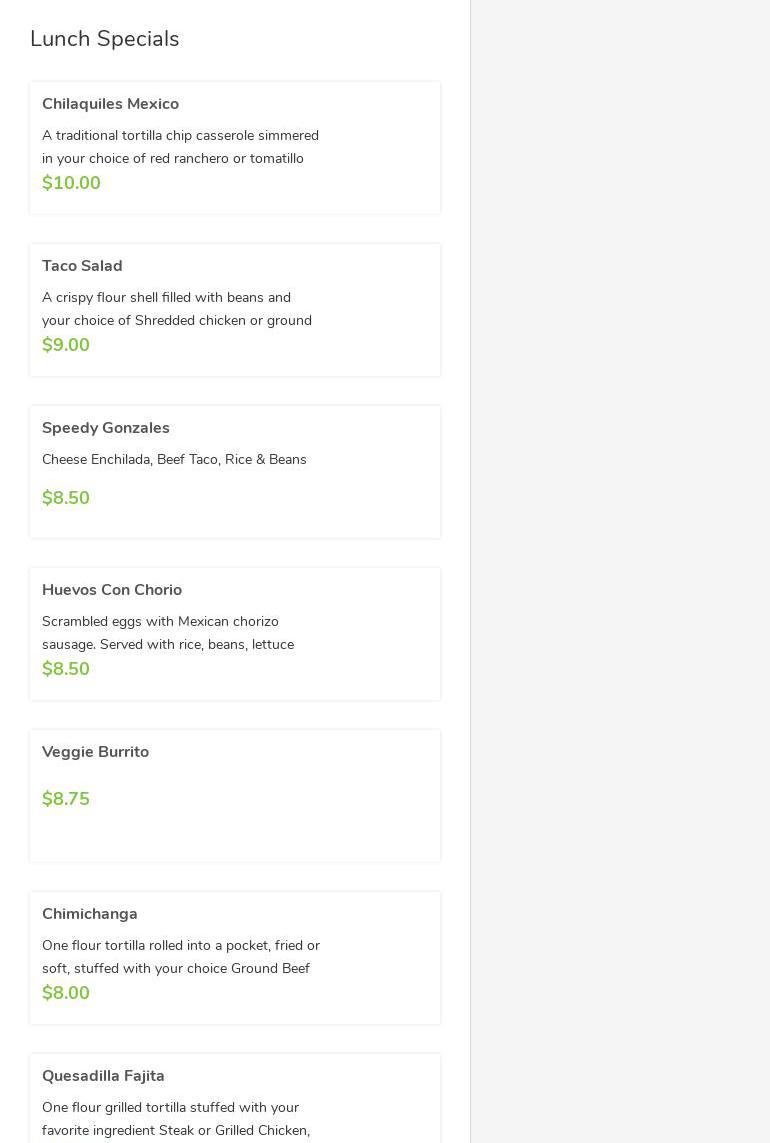The image size is (770, 1143).
Task: Click the Lunch Specials section heading
Action: [105, 39]
